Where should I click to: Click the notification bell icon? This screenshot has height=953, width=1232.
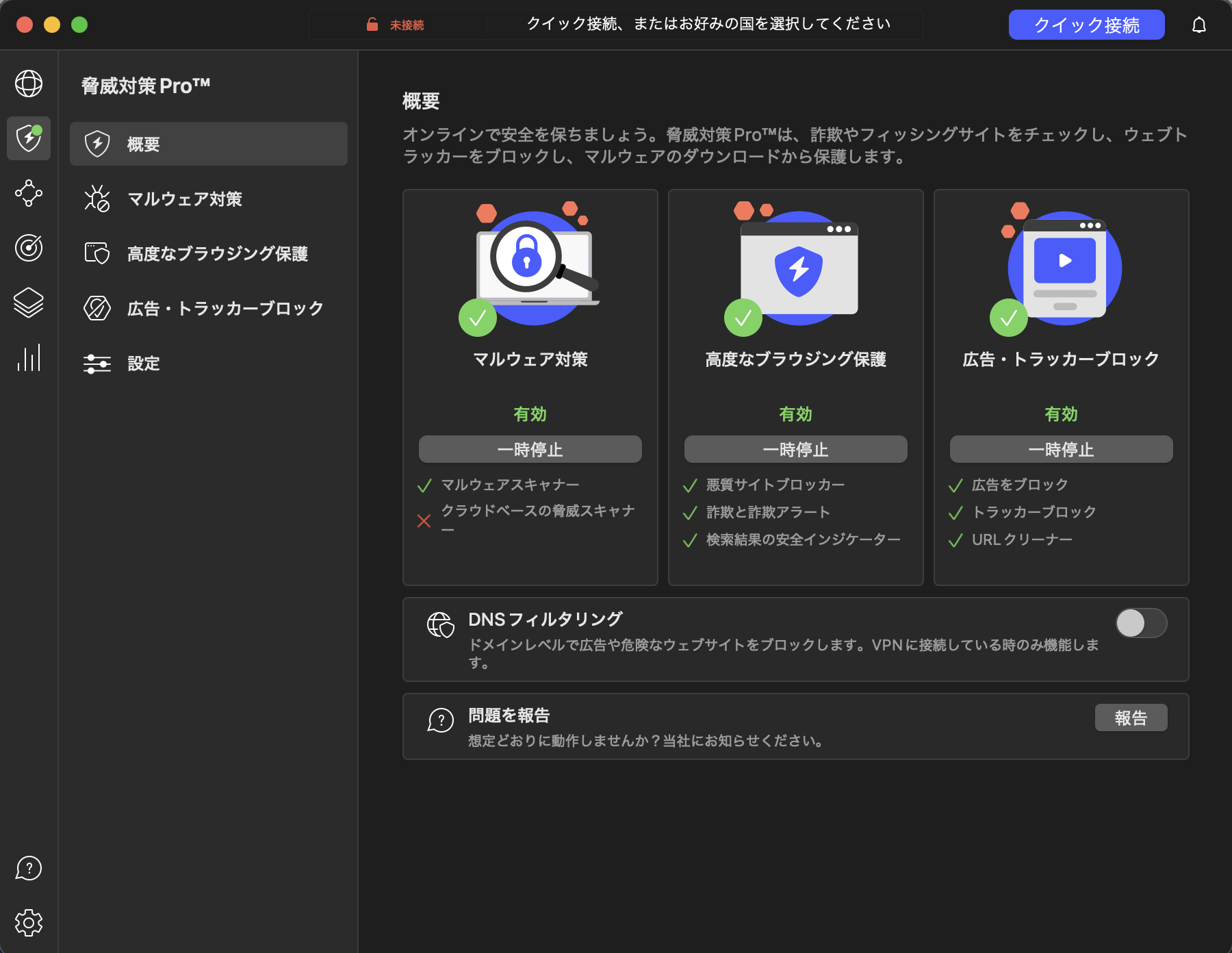coord(1199,25)
